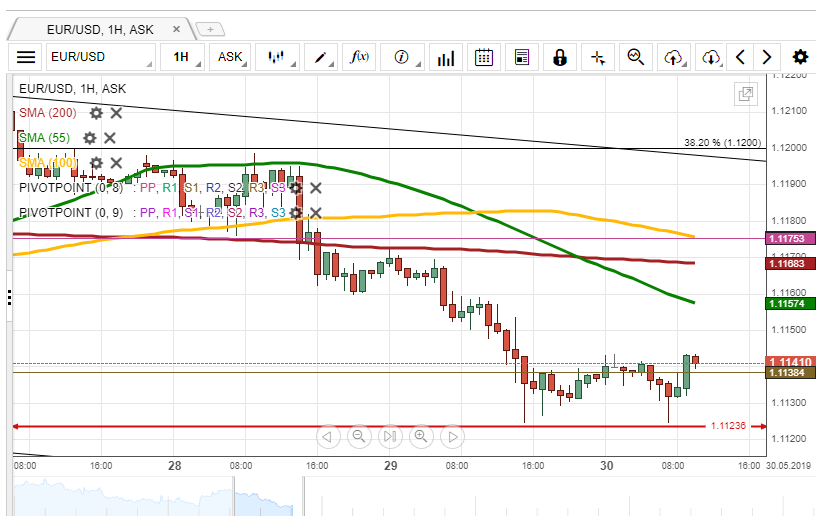Image resolution: width=826 pixels, height=524 pixels.
Task: Click the detach chart popup icon
Action: (x=746, y=94)
